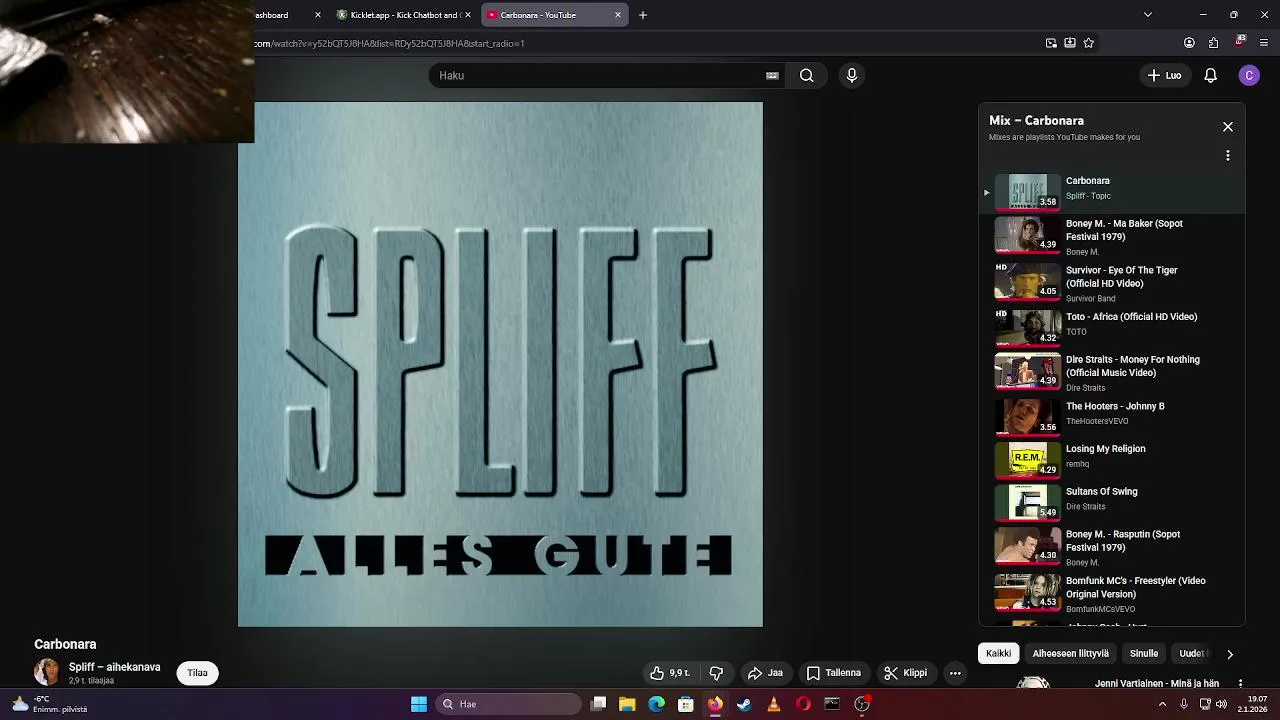The width and height of the screenshot is (1280, 720).
Task: Play Sultans Of Swing from the mix
Action: [x=1110, y=501]
